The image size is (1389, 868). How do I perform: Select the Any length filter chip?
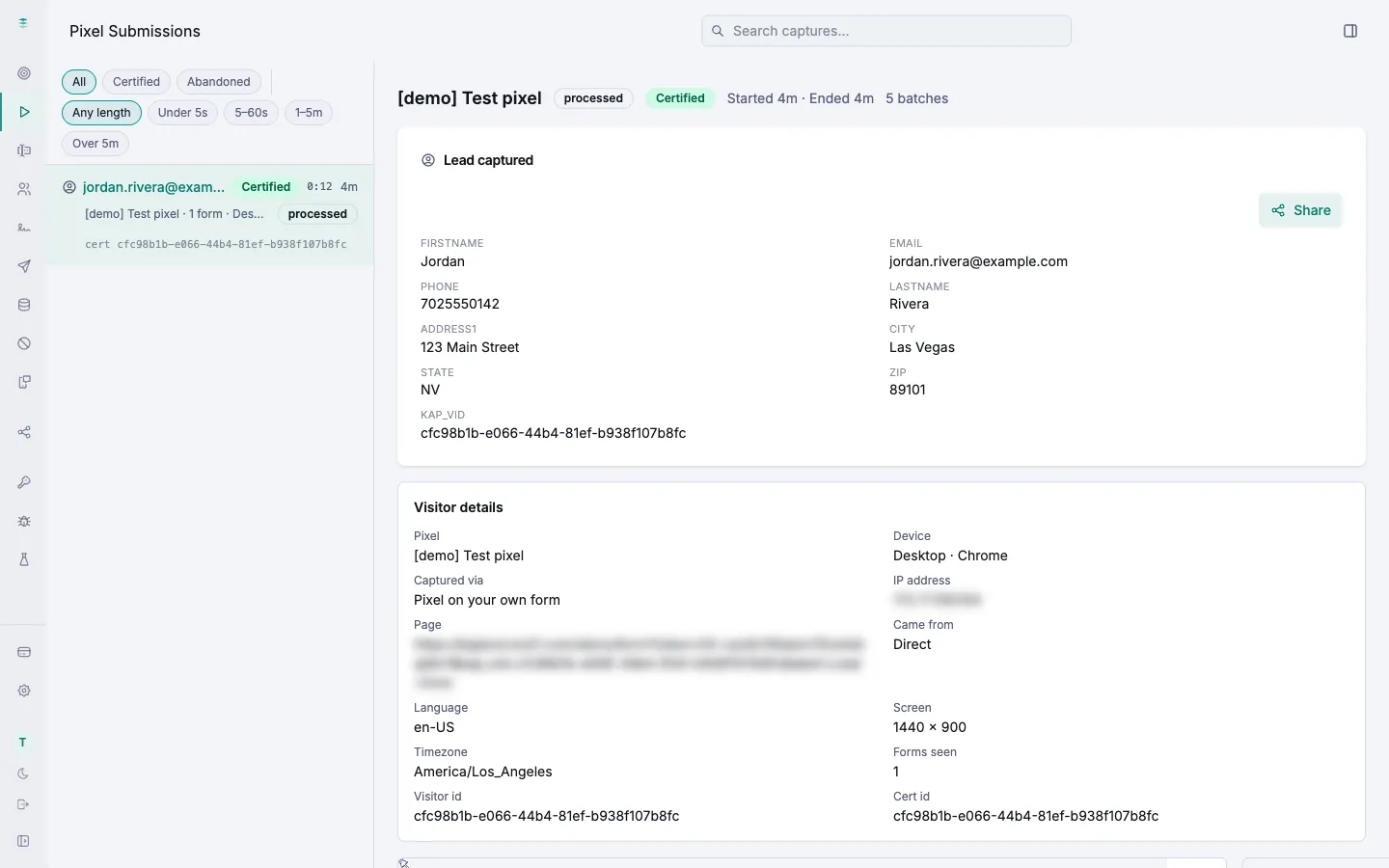101,113
